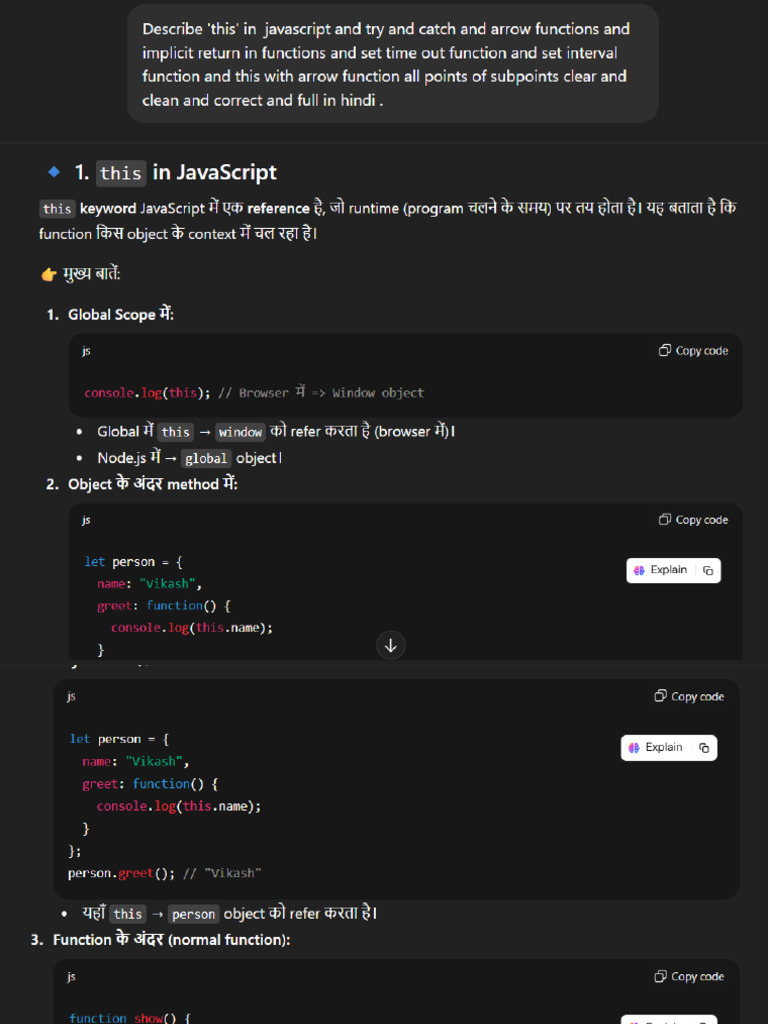Copy code of the console.log(this) Global Scope block
The height and width of the screenshot is (1024, 768).
click(x=693, y=351)
